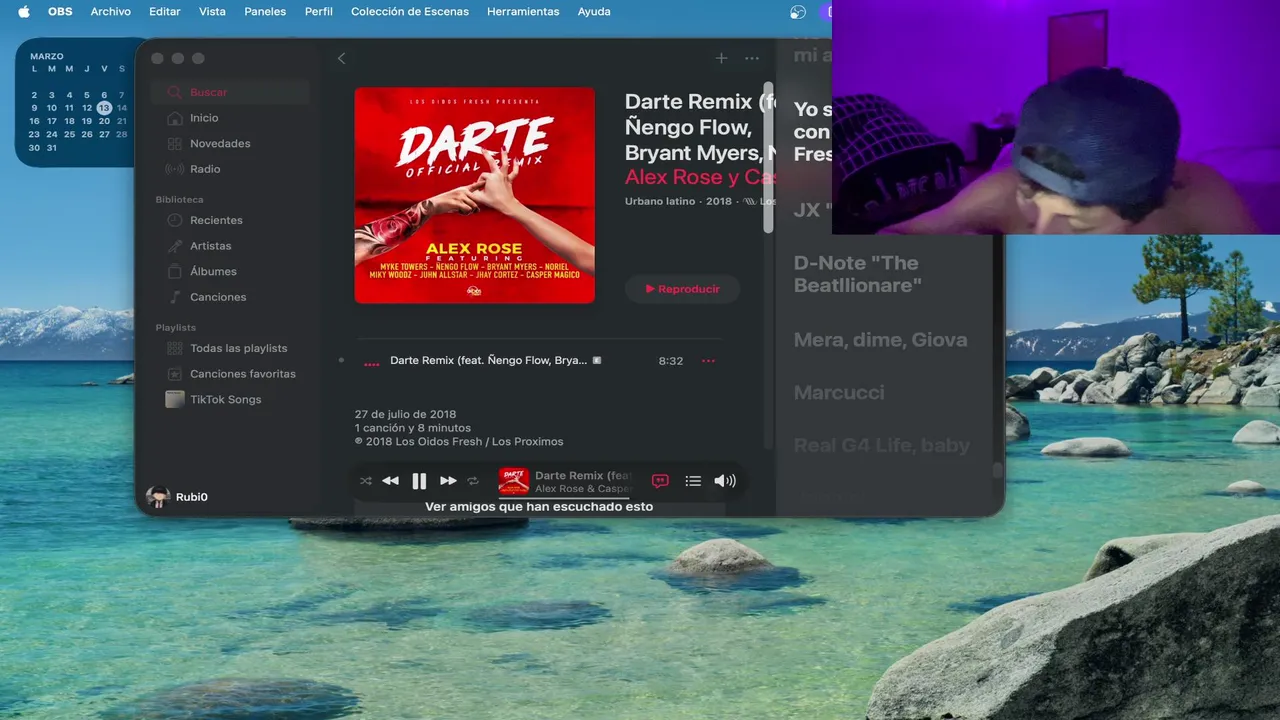Open the Alex Rose y Cas... artist link
This screenshot has height=720, width=1280.
[x=700, y=177]
